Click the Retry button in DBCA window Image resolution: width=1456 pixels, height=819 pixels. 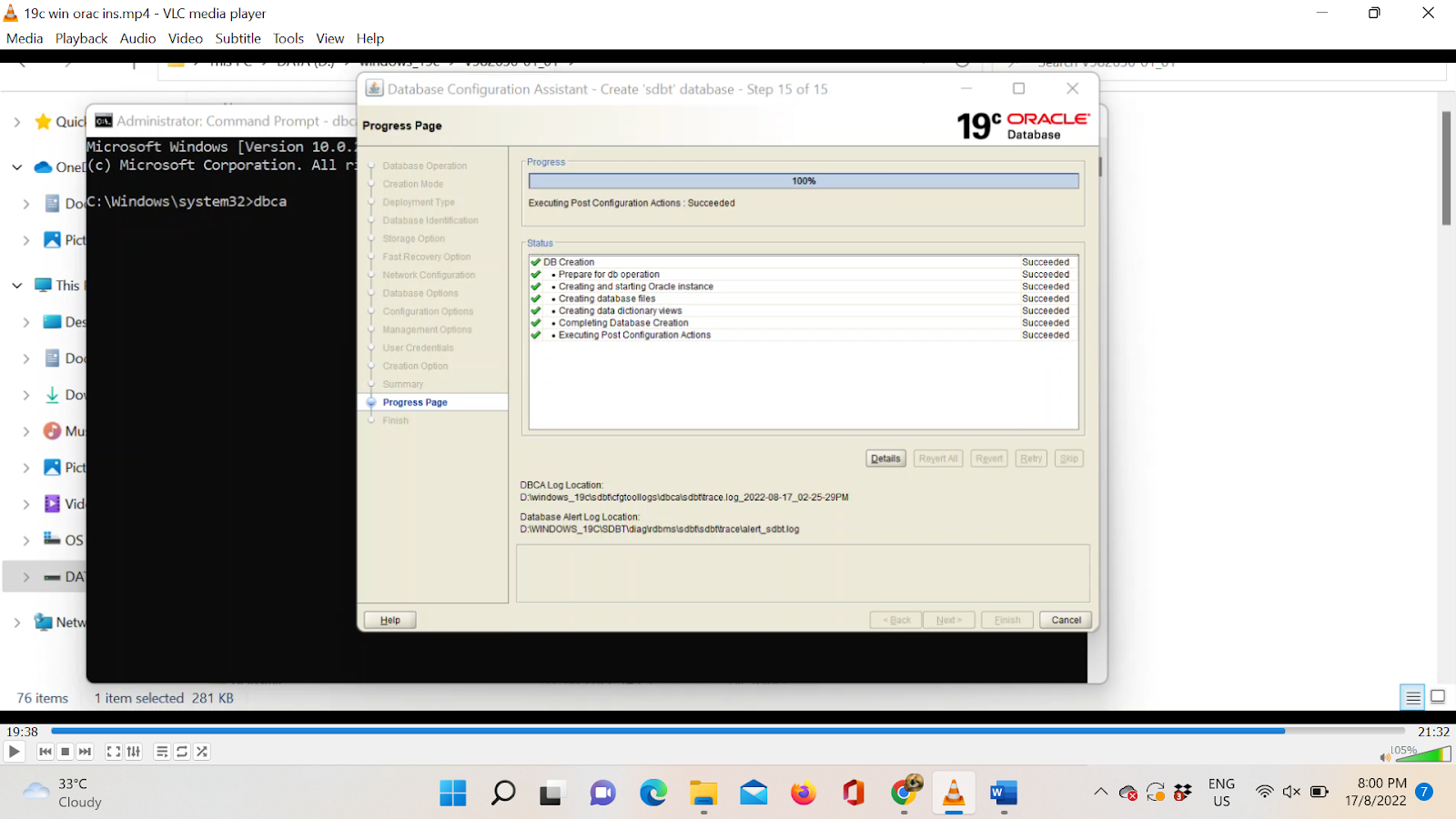[1031, 459]
